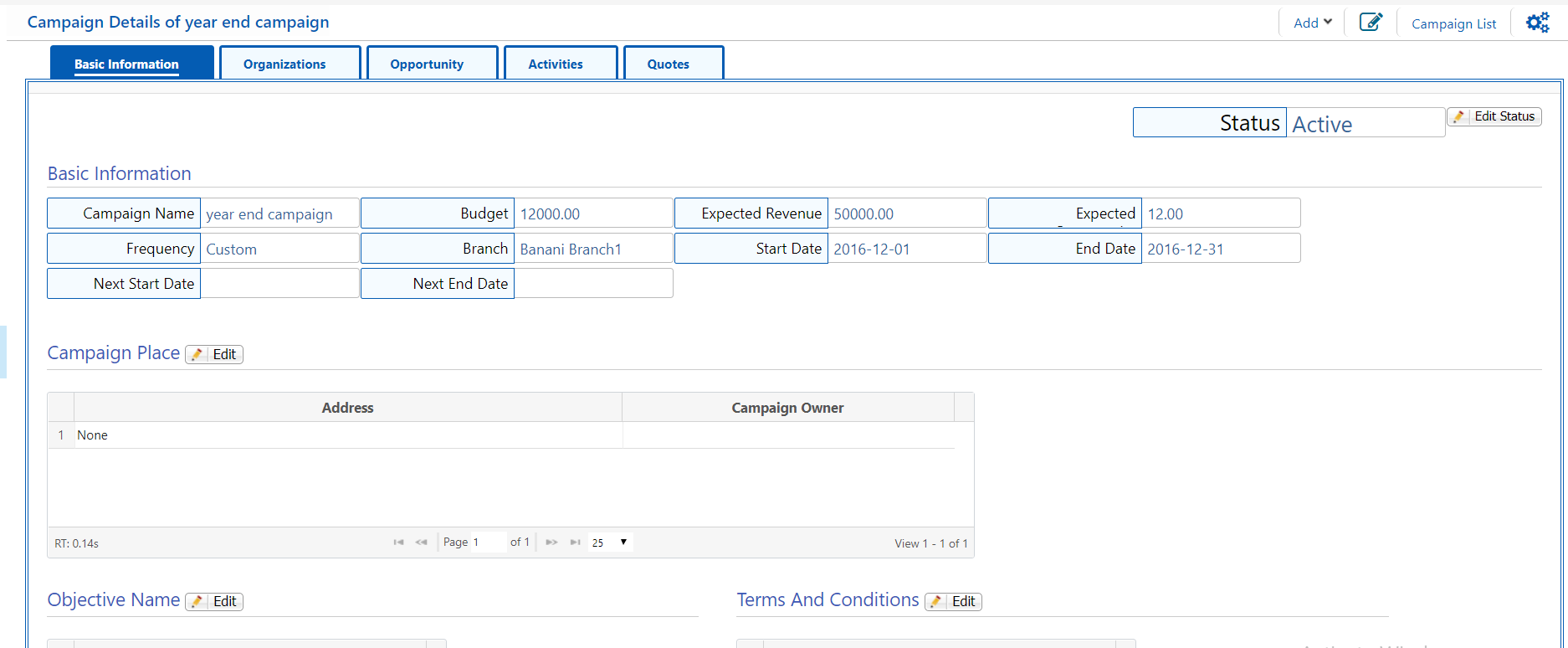The height and width of the screenshot is (648, 1568).
Task: Edit the Objective Name section
Action: [x=214, y=601]
